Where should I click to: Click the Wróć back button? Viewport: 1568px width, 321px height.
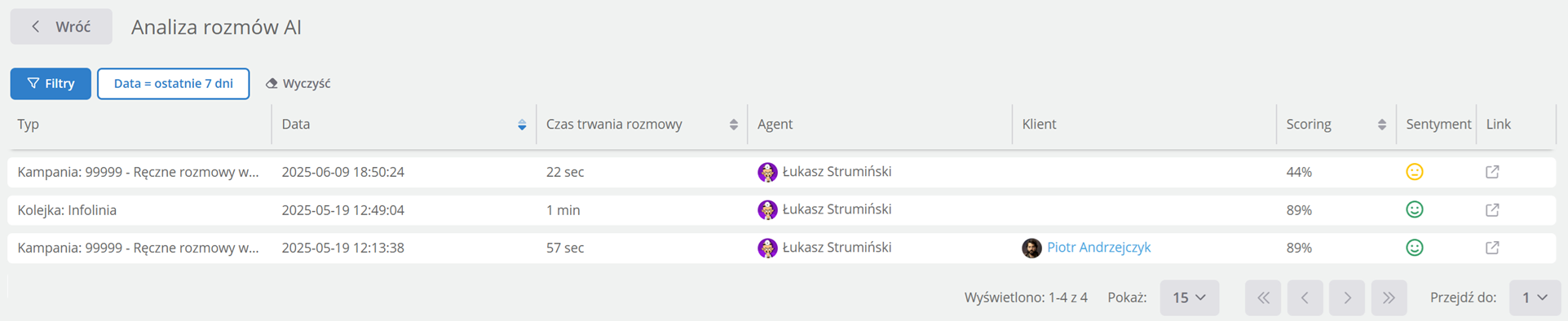coord(61,27)
